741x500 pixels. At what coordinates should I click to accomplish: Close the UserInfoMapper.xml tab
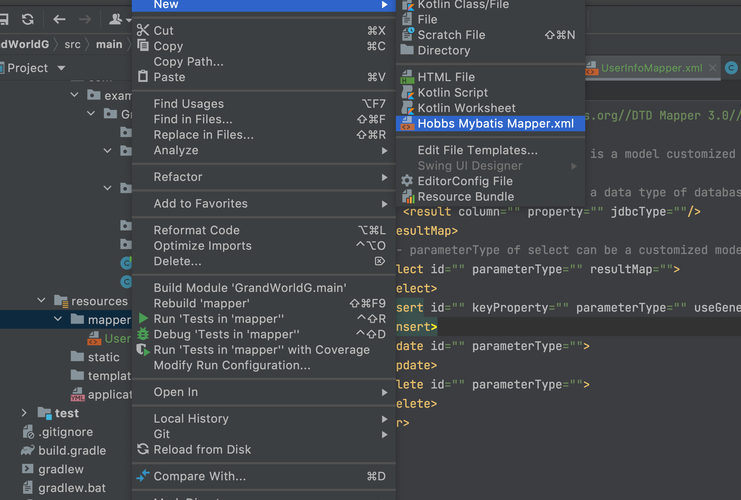pyautogui.click(x=712, y=68)
